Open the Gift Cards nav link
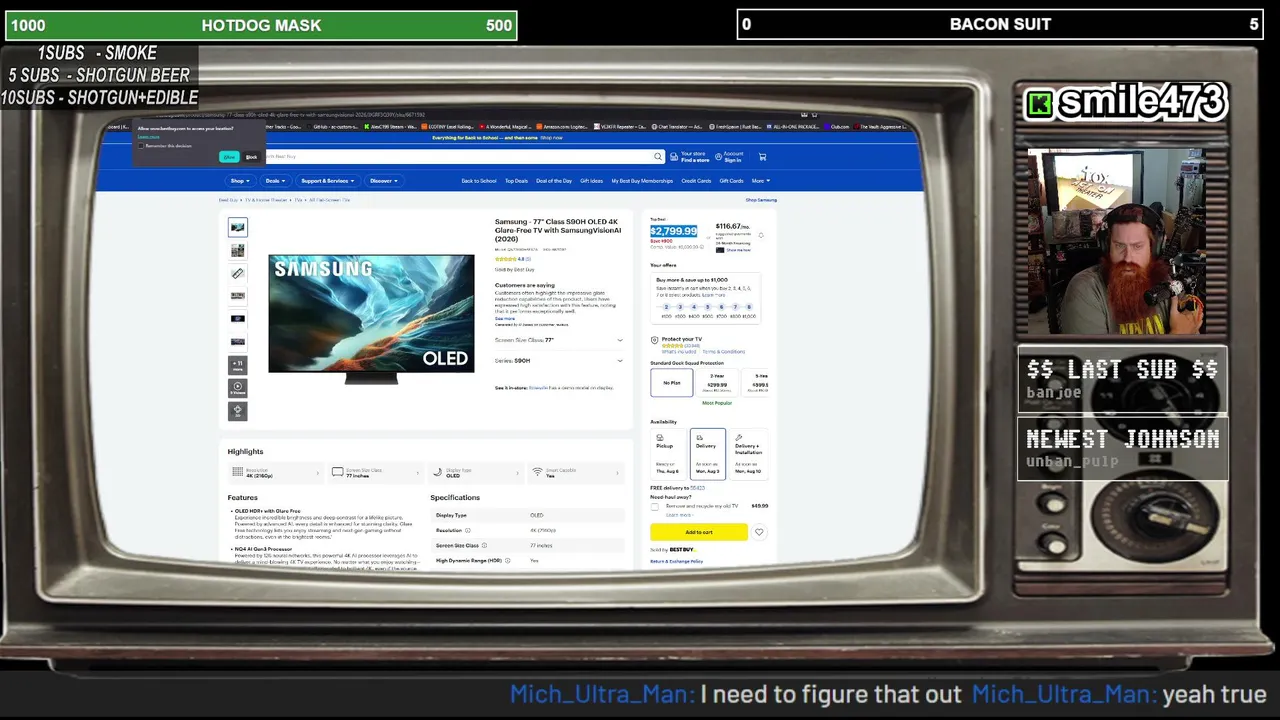 coord(731,181)
